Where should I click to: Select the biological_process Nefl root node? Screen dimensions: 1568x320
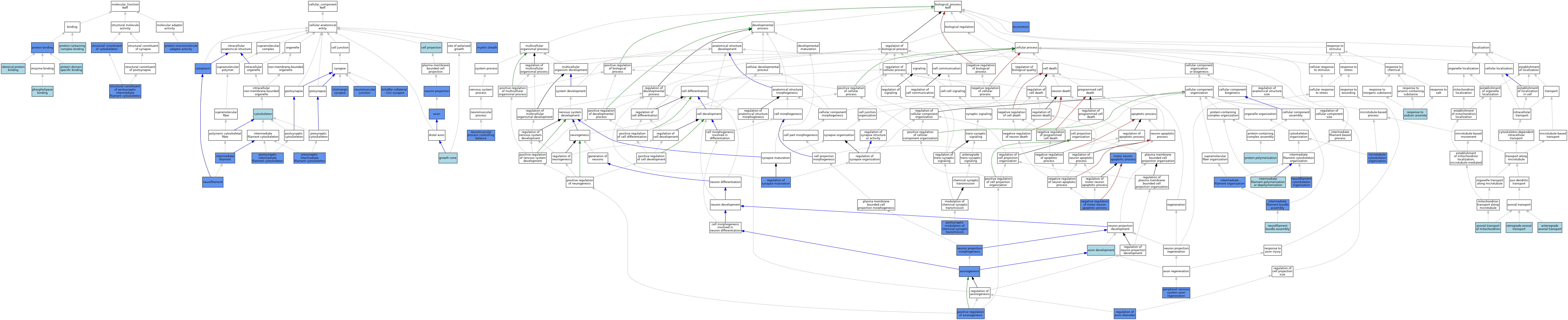pyautogui.click(x=948, y=6)
